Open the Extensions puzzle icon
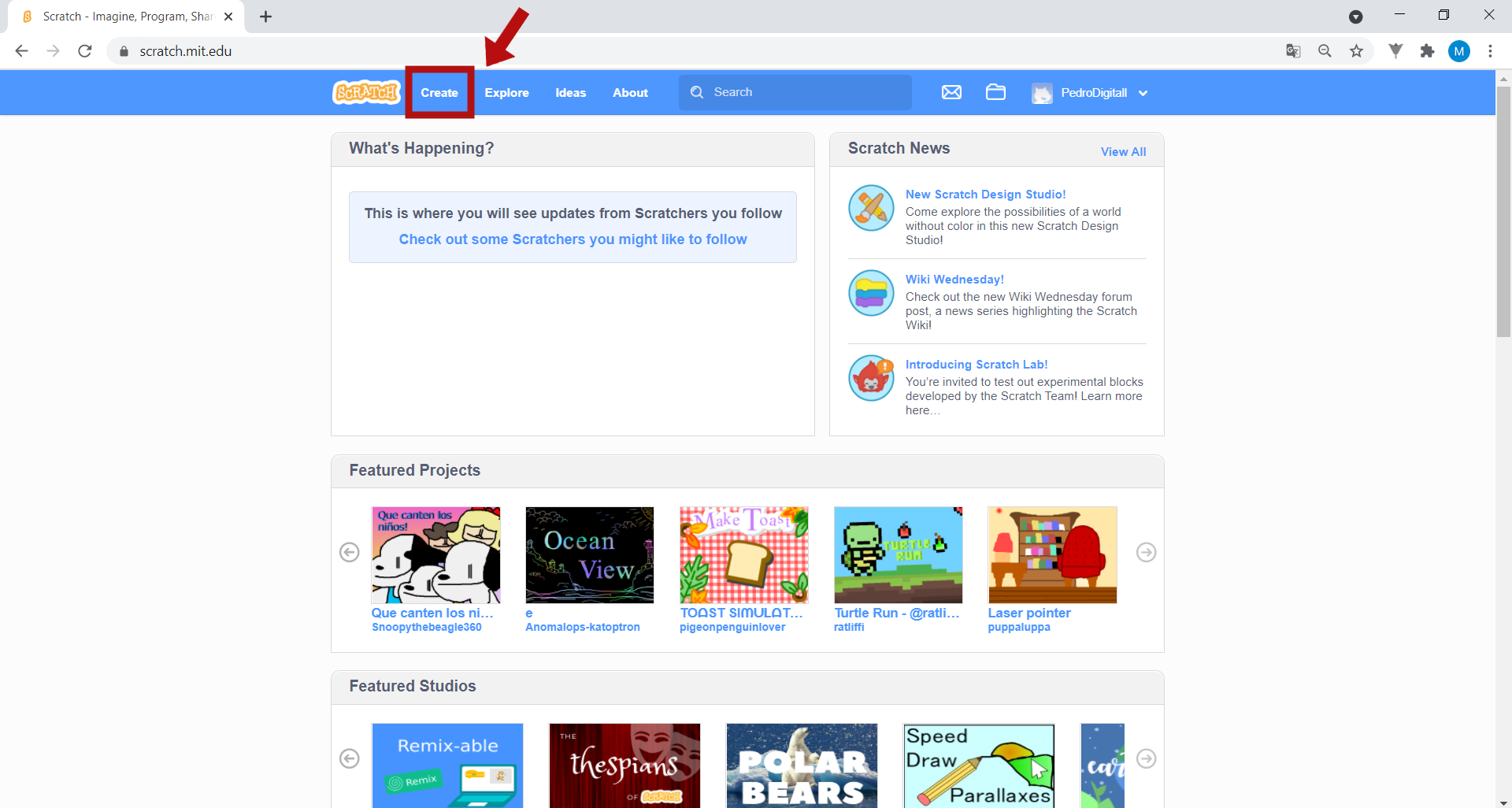The width and height of the screenshot is (1512, 808). click(x=1427, y=51)
